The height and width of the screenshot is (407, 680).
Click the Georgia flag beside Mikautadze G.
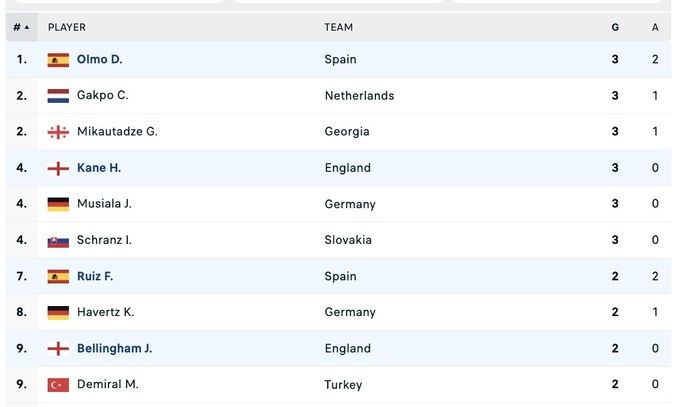pyautogui.click(x=58, y=132)
